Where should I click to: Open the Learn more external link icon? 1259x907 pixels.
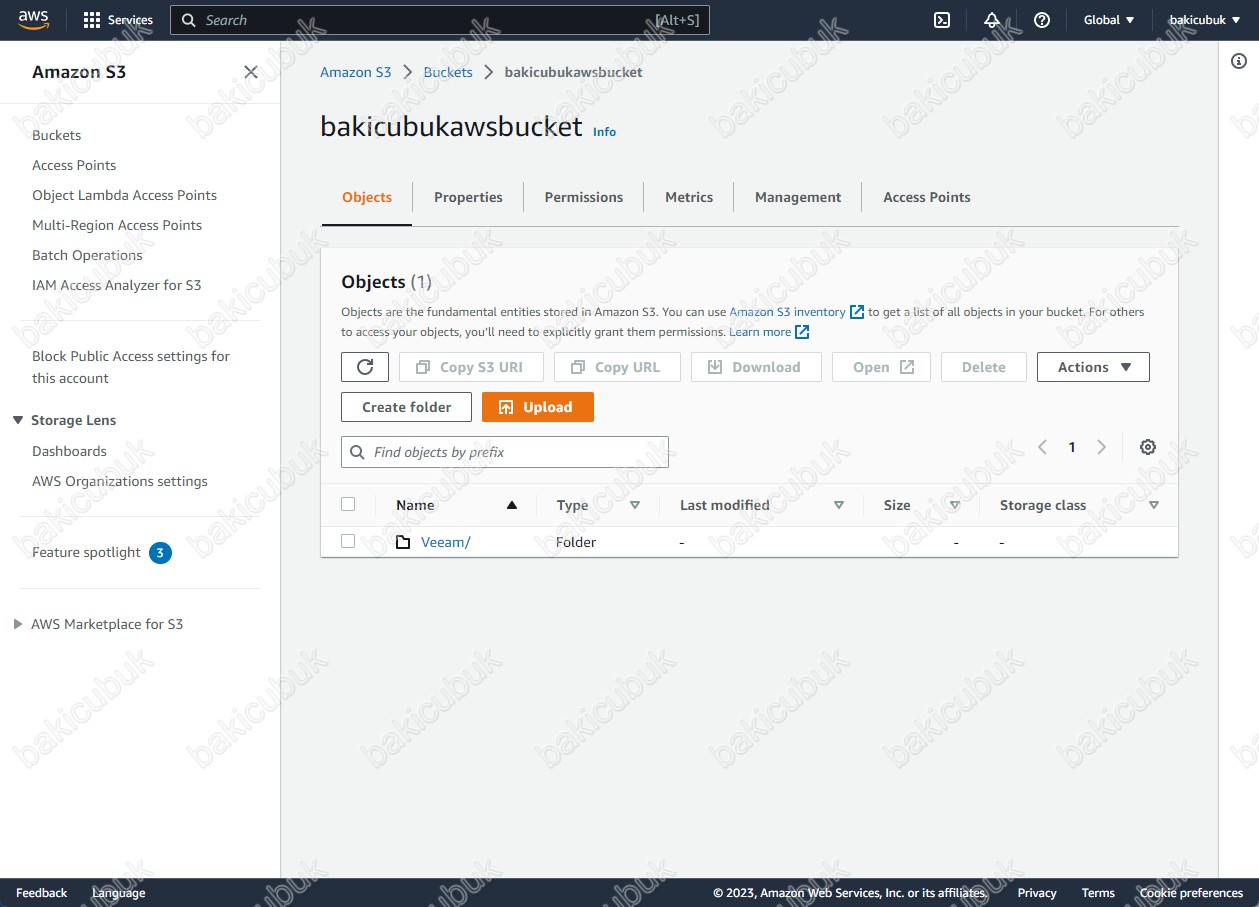802,332
